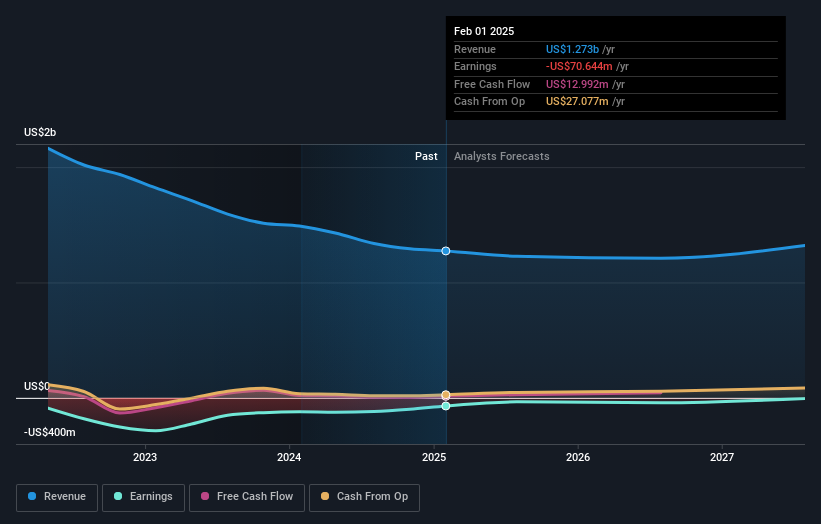Click the Free Cash Flow value US$12.992m
Image resolution: width=821 pixels, height=524 pixels.
click(x=577, y=84)
